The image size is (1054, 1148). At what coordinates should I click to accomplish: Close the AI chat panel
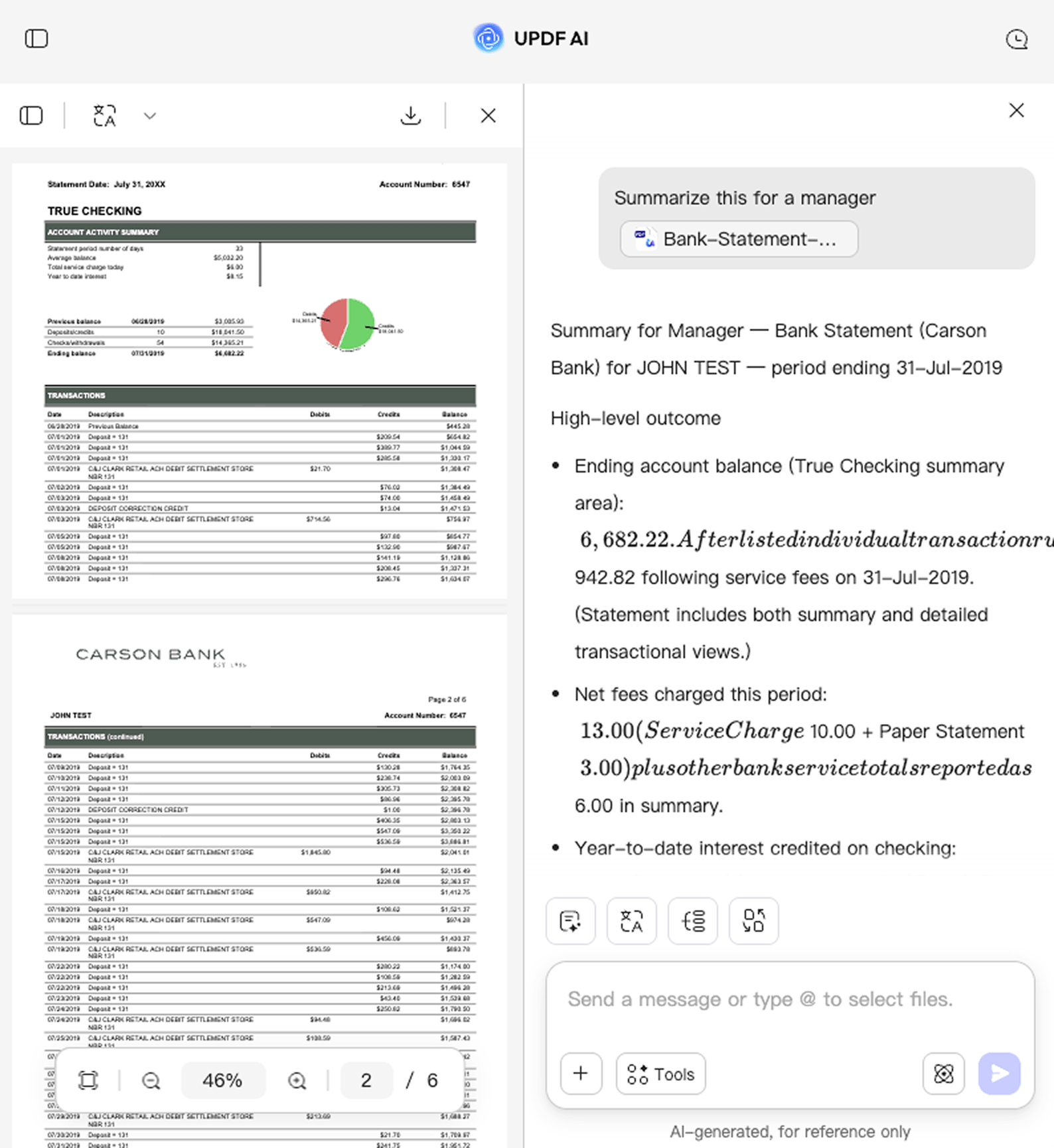pyautogui.click(x=1016, y=110)
